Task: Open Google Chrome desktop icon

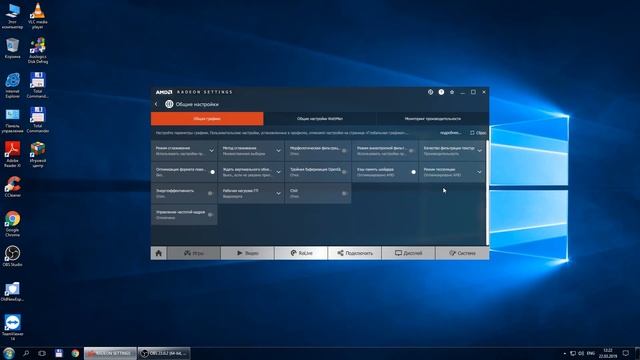Action: (x=12, y=224)
